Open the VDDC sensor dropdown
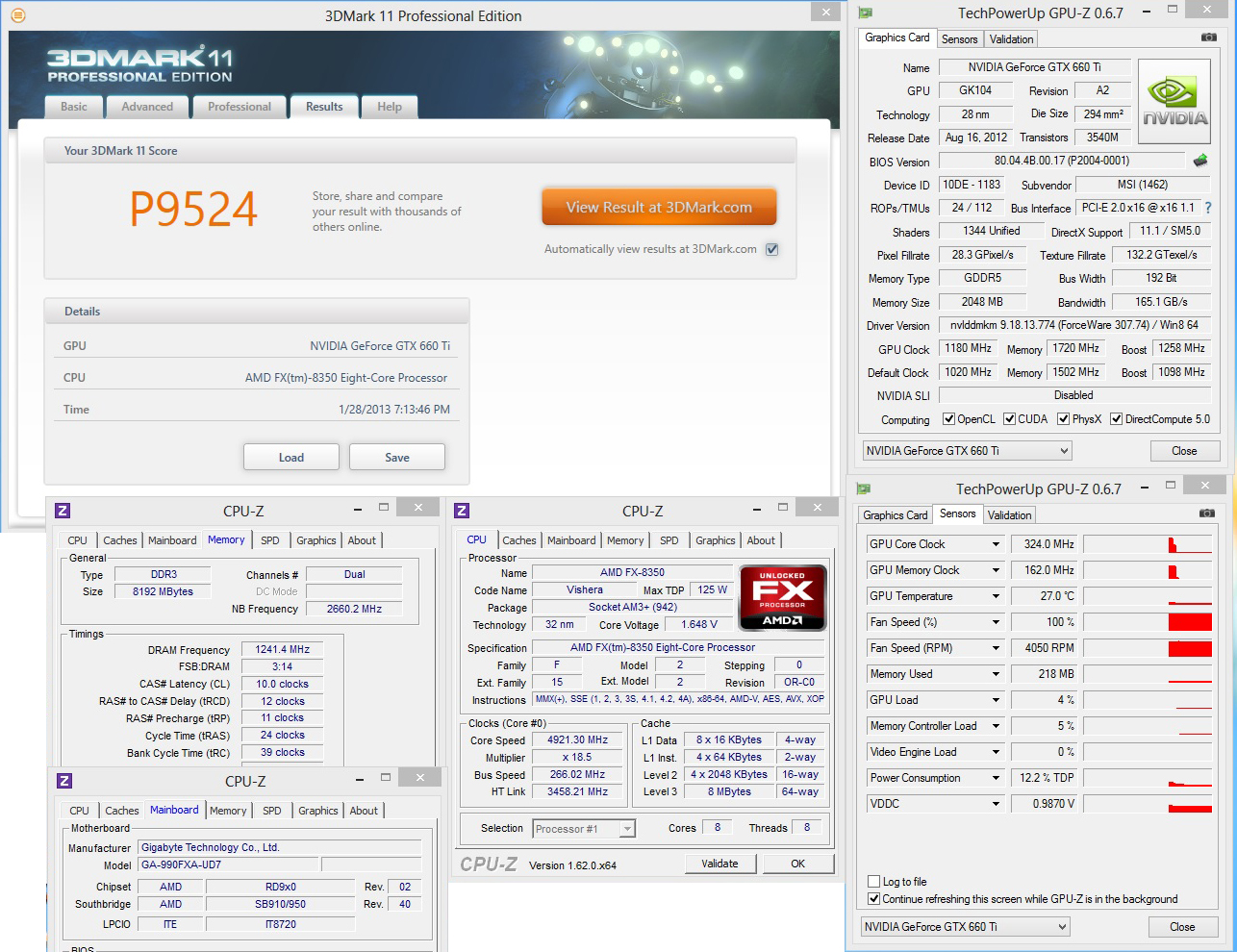 coord(997,804)
